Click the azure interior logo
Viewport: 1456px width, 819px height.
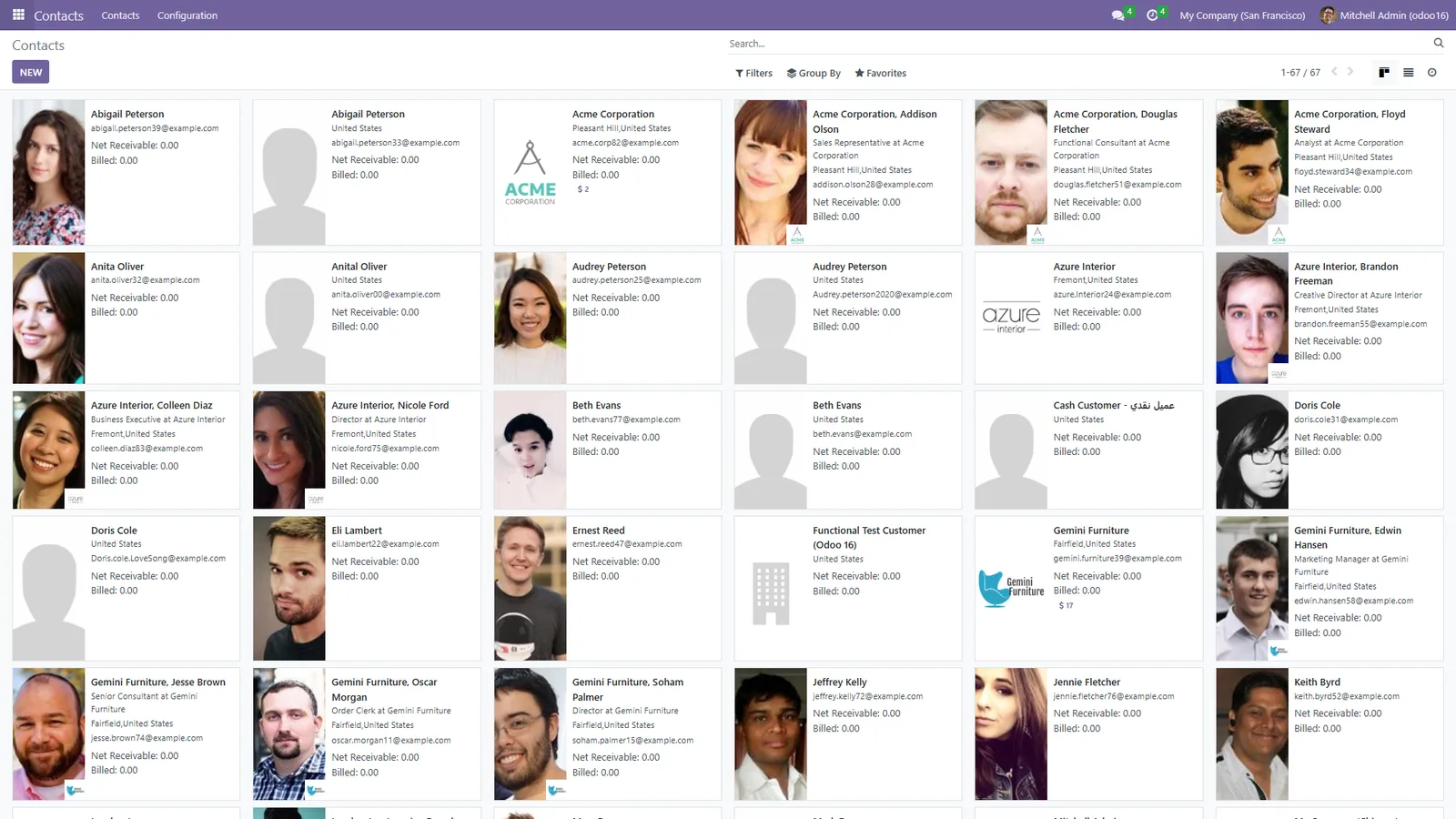click(1011, 318)
